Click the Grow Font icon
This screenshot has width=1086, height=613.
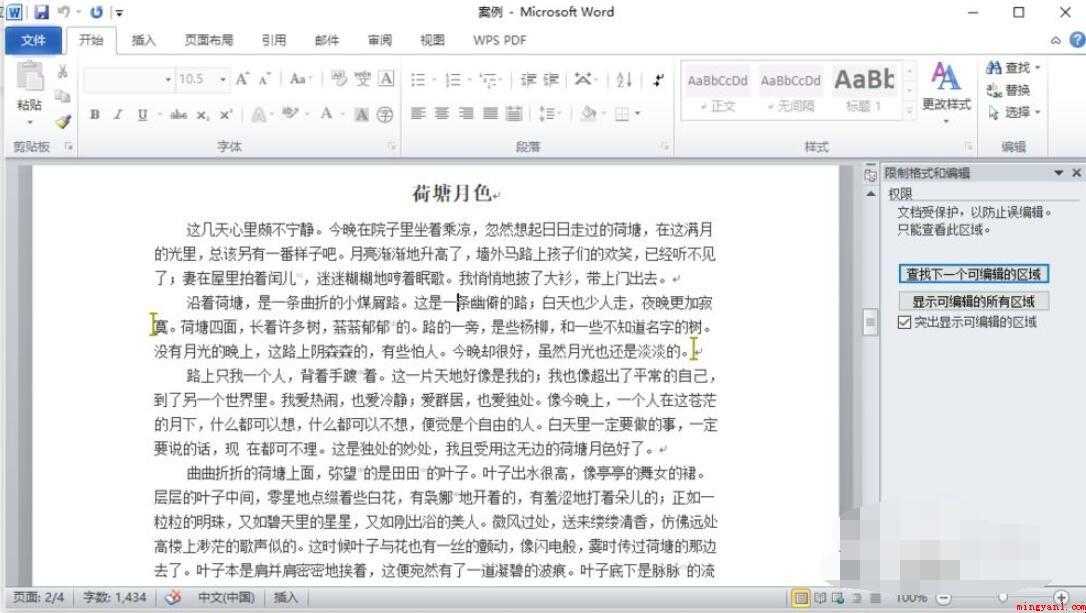tap(242, 79)
